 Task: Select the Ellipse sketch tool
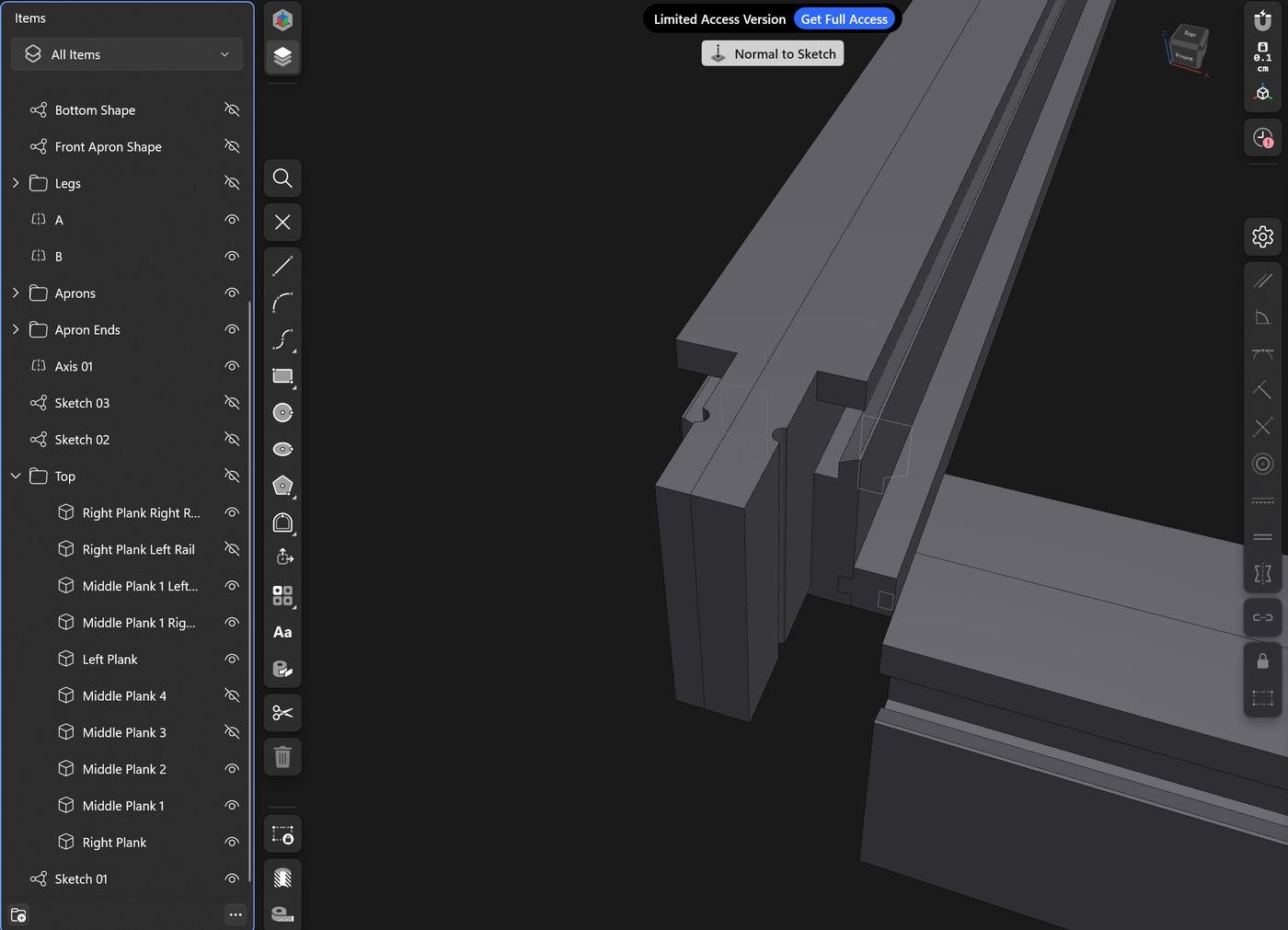click(282, 449)
